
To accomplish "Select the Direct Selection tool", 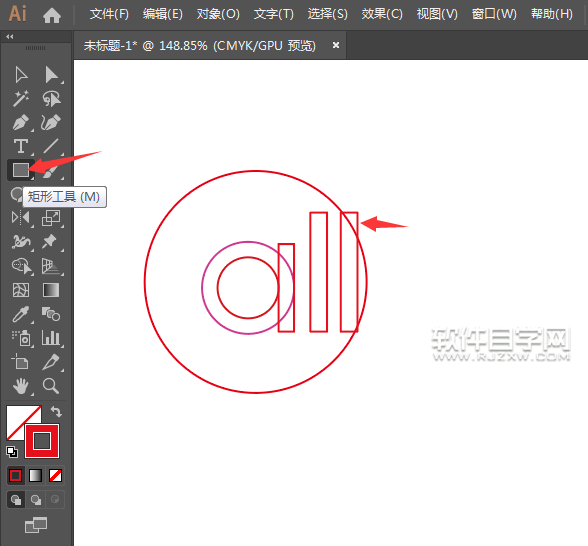I will click(x=51, y=75).
